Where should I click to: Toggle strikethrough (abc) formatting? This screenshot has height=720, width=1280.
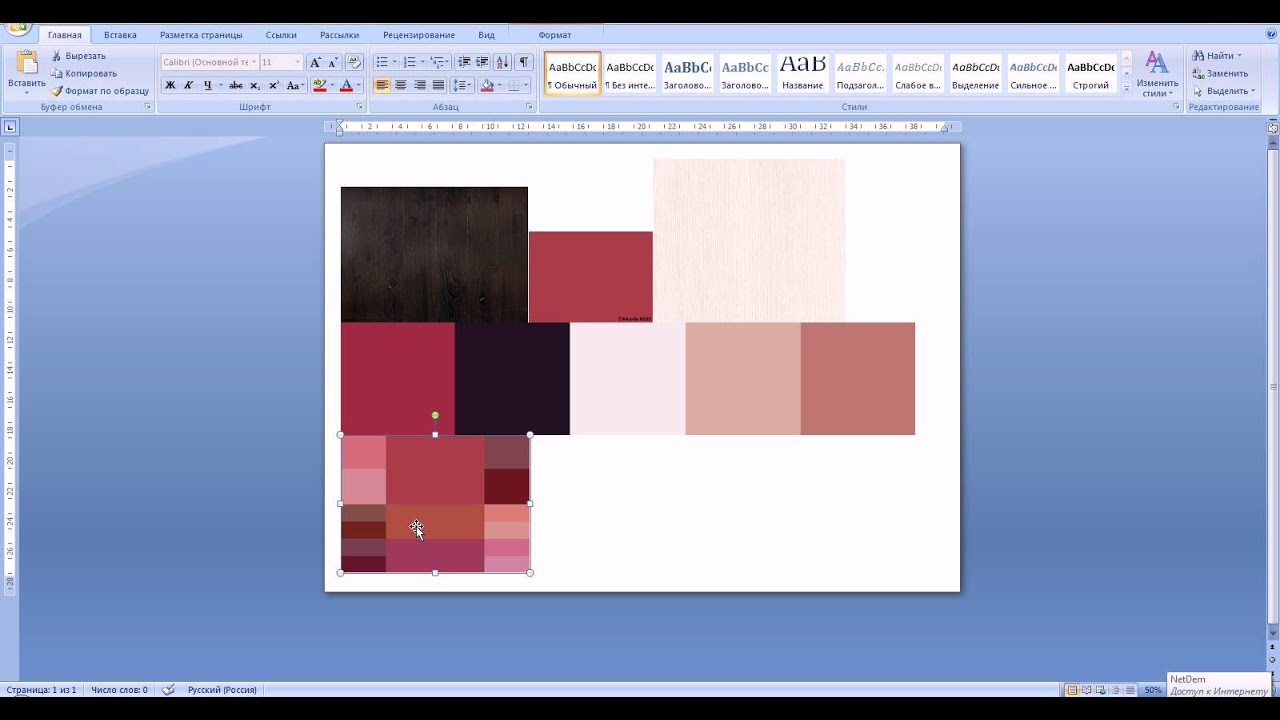[x=236, y=86]
